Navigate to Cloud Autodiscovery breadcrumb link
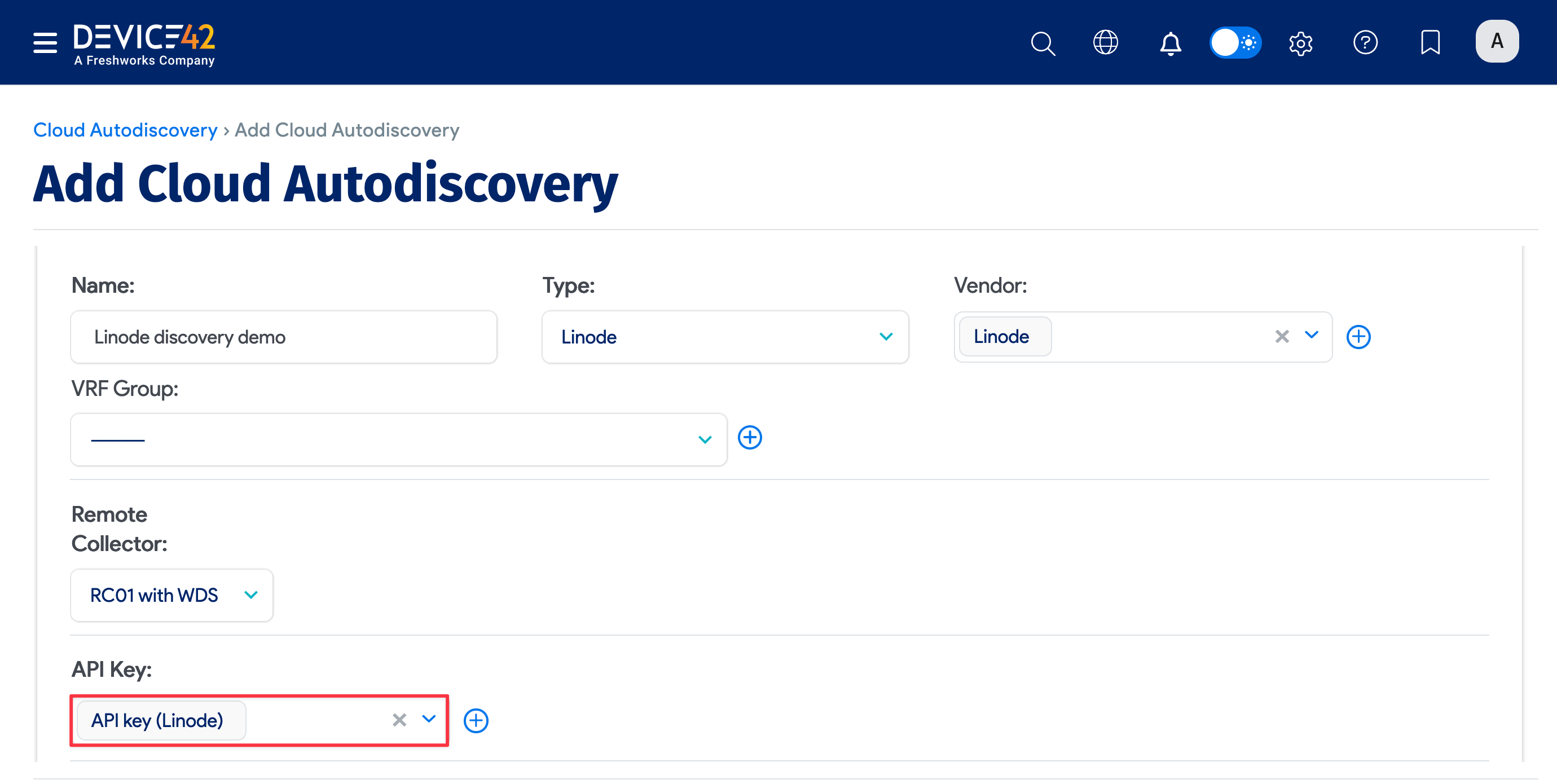Screen dimensions: 1557x784 click(x=125, y=129)
